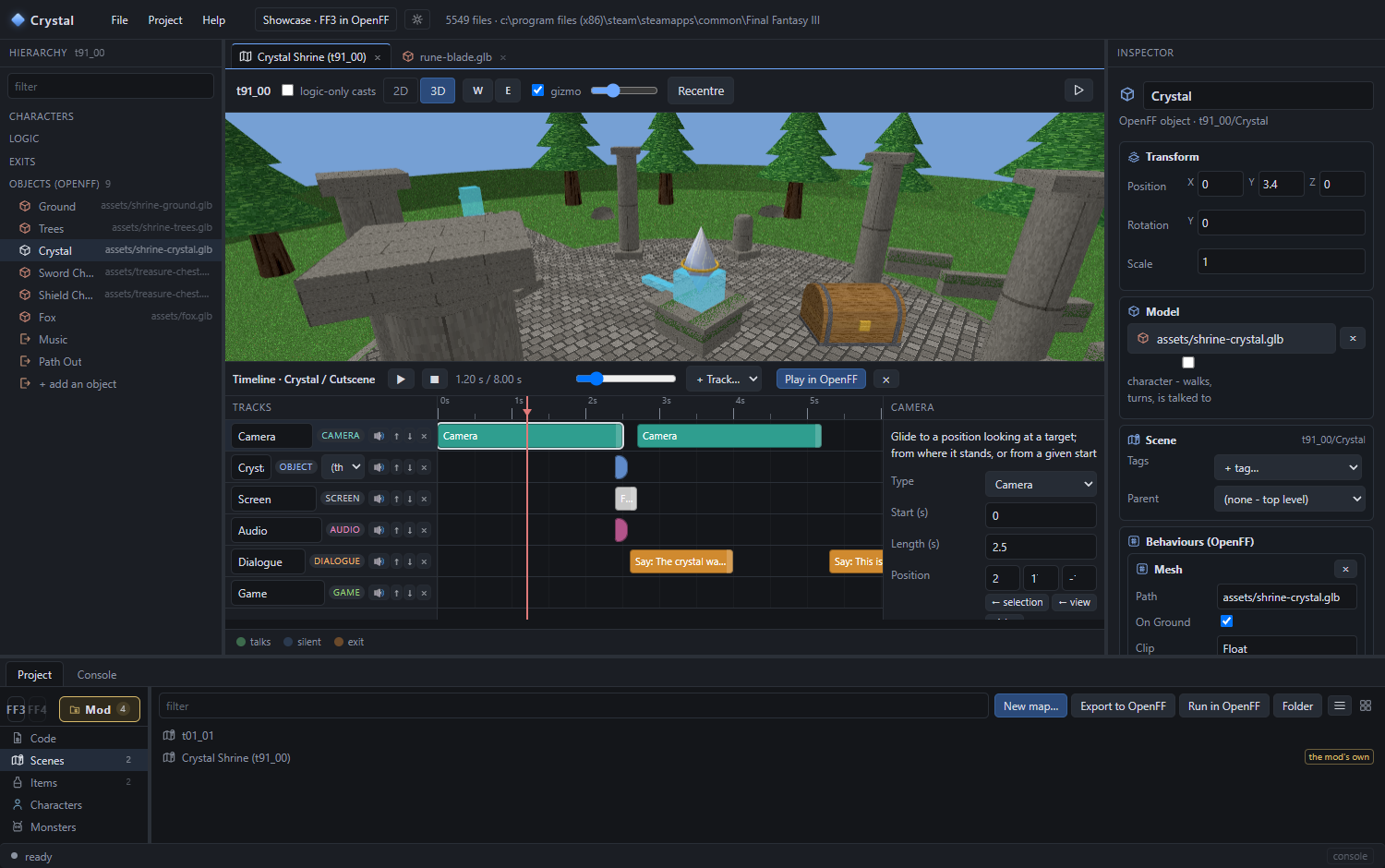This screenshot has height=868, width=1385.
Task: Open the + Track... dropdown
Action: pyautogui.click(x=725, y=380)
